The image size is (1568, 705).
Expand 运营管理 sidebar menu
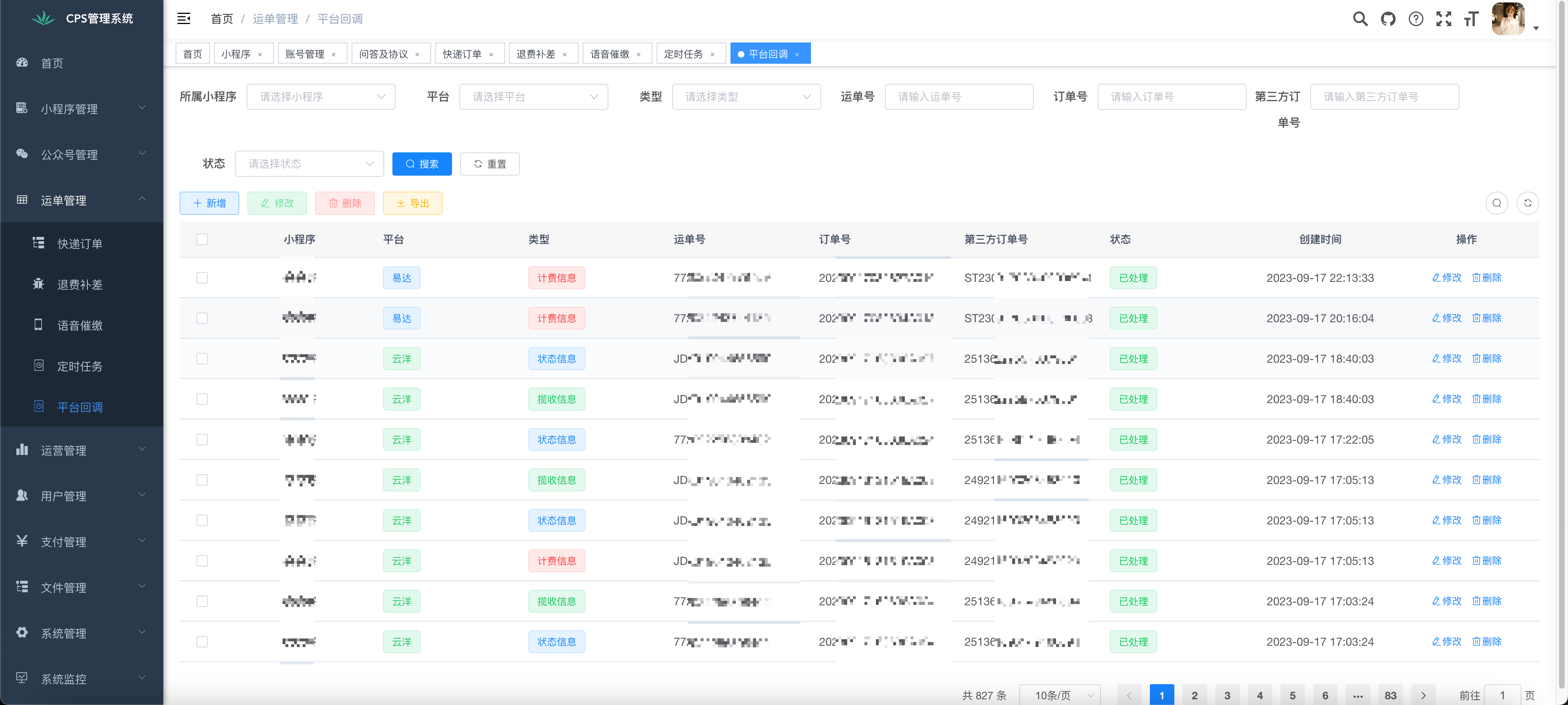pyautogui.click(x=82, y=450)
